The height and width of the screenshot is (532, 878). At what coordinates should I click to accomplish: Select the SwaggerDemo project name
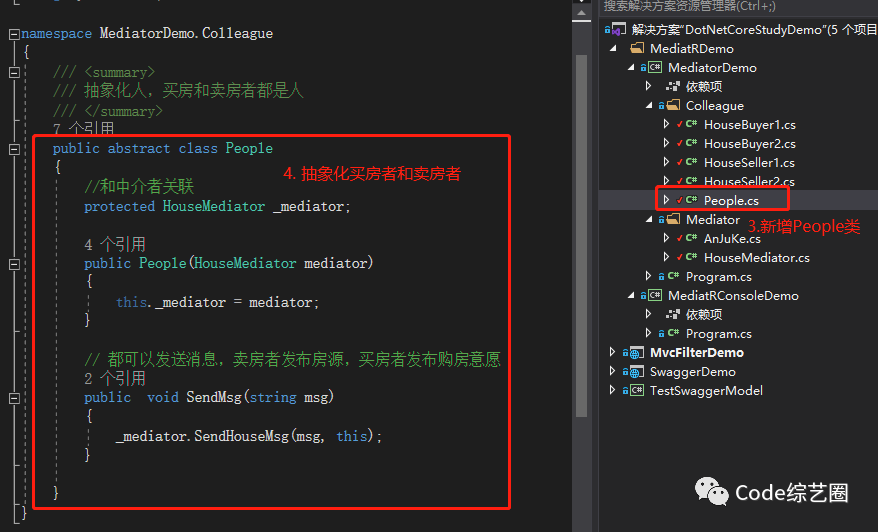click(693, 372)
